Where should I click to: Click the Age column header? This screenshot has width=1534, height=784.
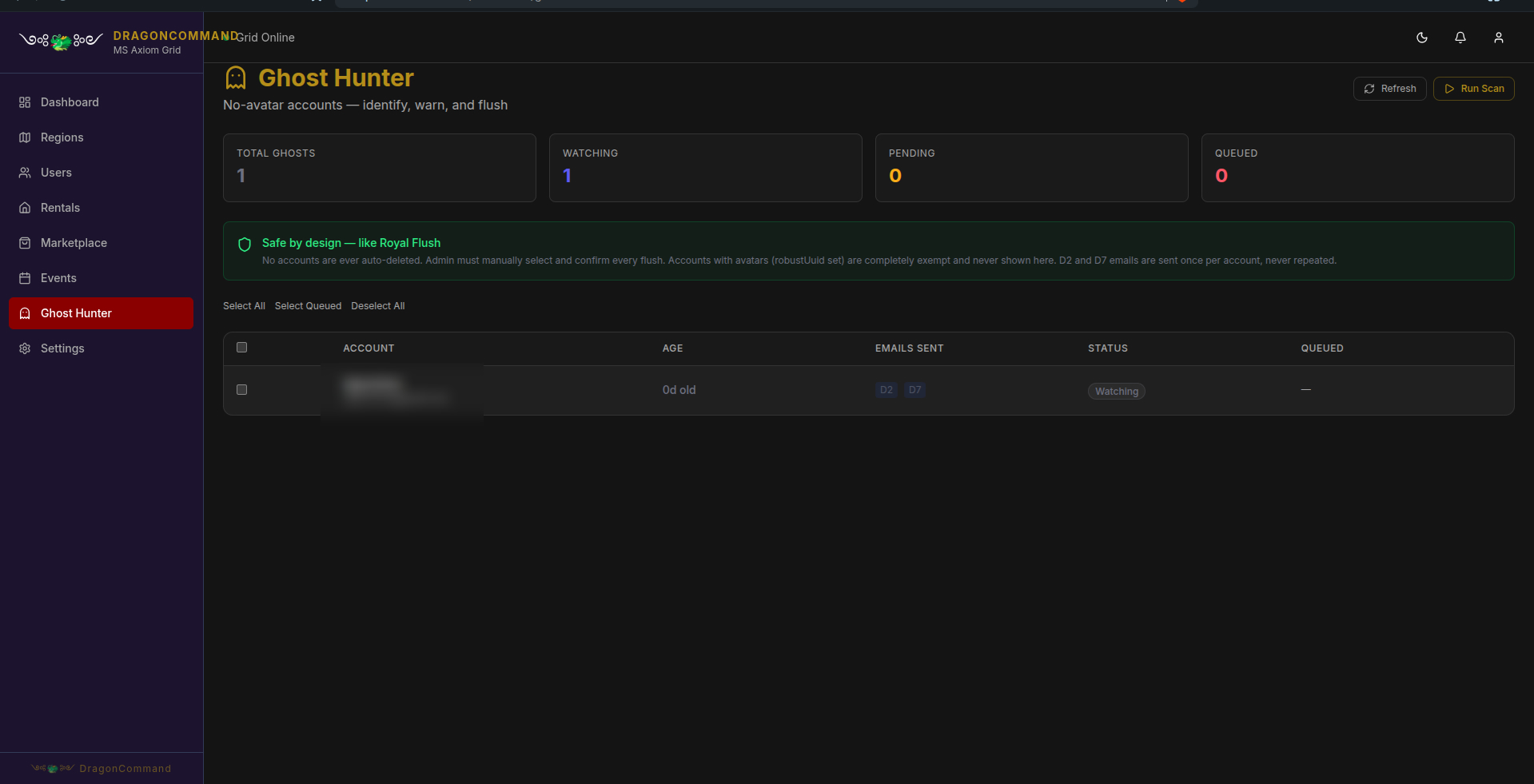[x=672, y=348]
